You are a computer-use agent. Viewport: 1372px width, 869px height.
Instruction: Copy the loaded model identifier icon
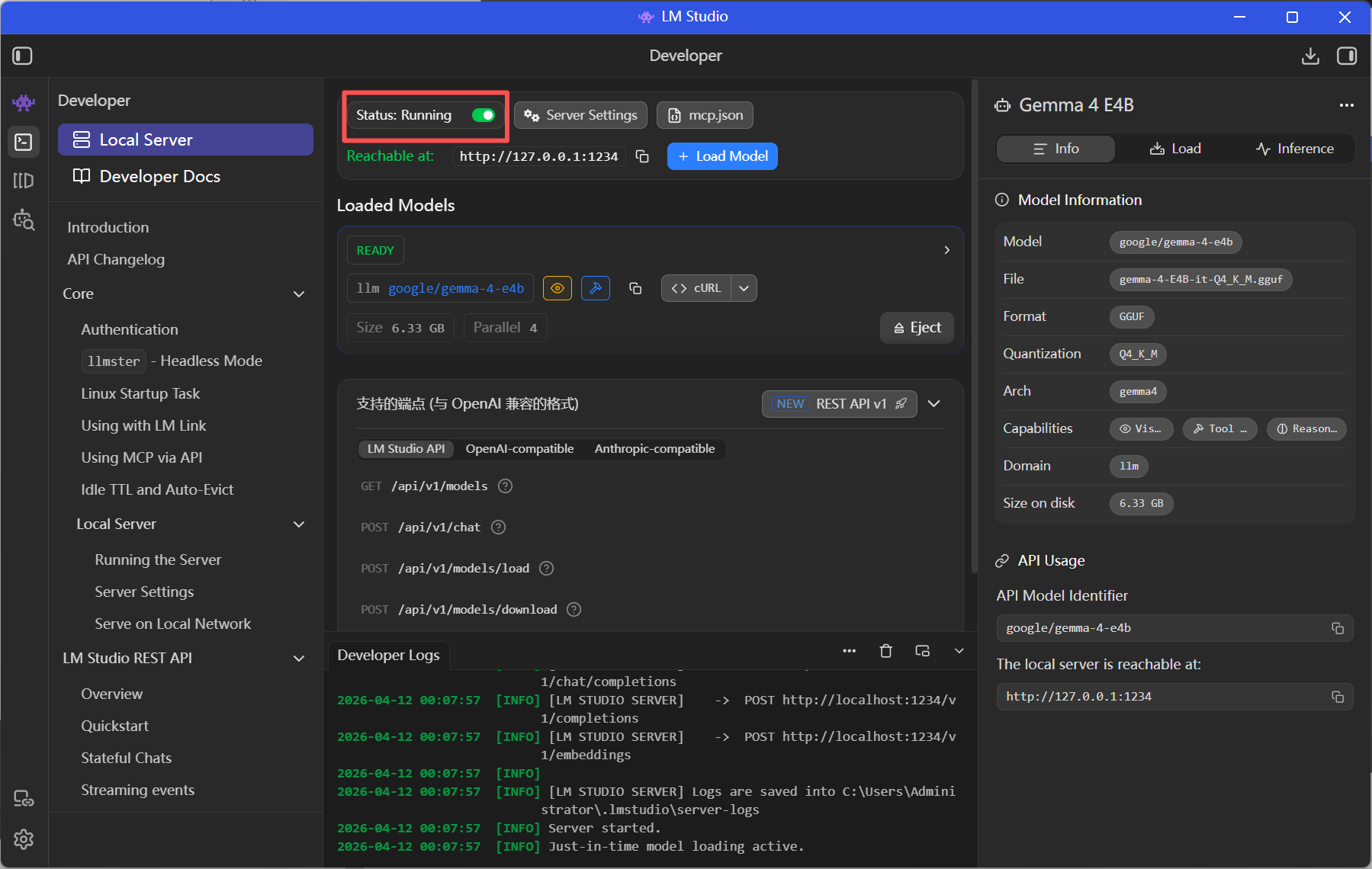[635, 288]
